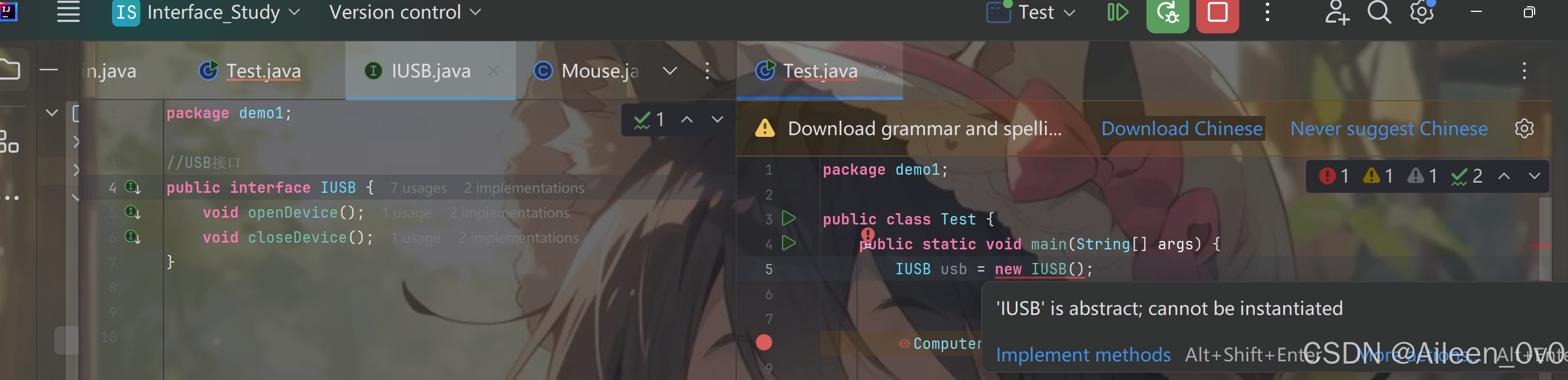Click '1 usage' hint next to openDevice
This screenshot has height=380, width=1568.
[x=406, y=213]
